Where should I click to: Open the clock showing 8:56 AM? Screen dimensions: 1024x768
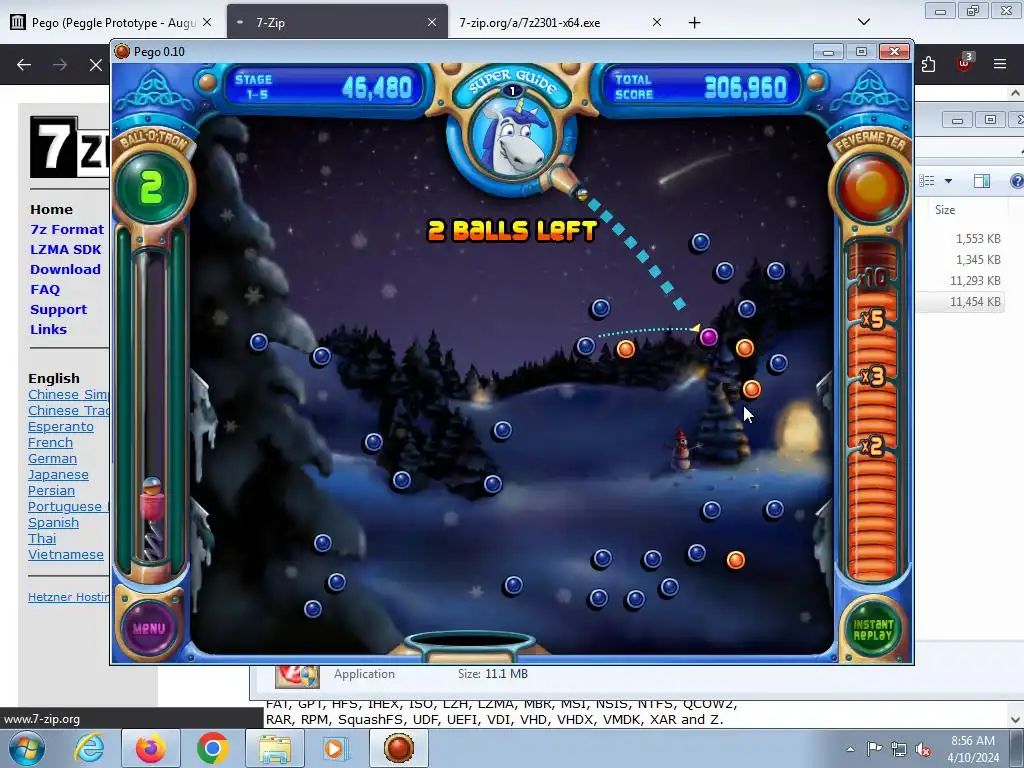coord(973,749)
